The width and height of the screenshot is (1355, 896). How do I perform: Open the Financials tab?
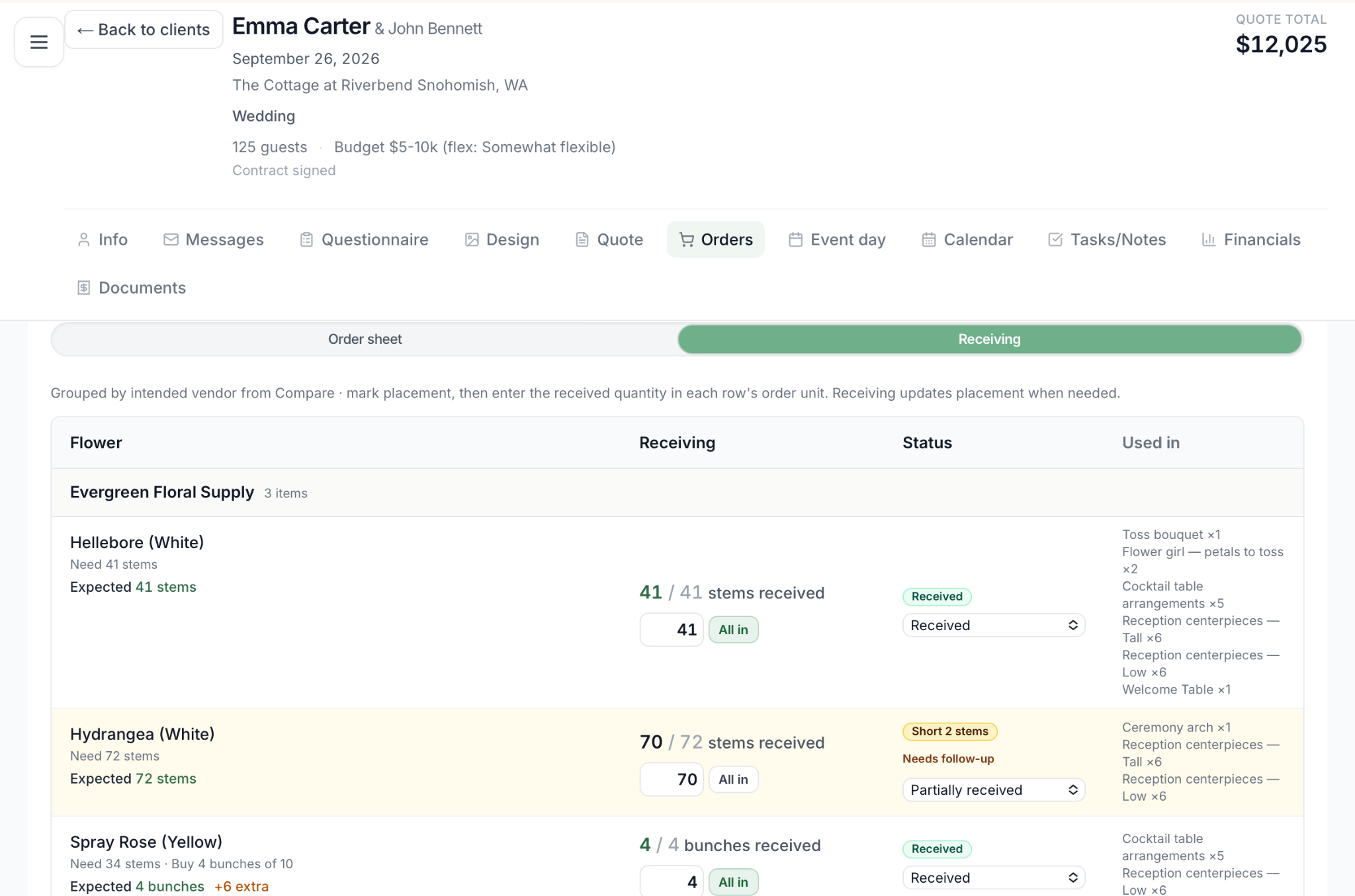tap(1251, 239)
